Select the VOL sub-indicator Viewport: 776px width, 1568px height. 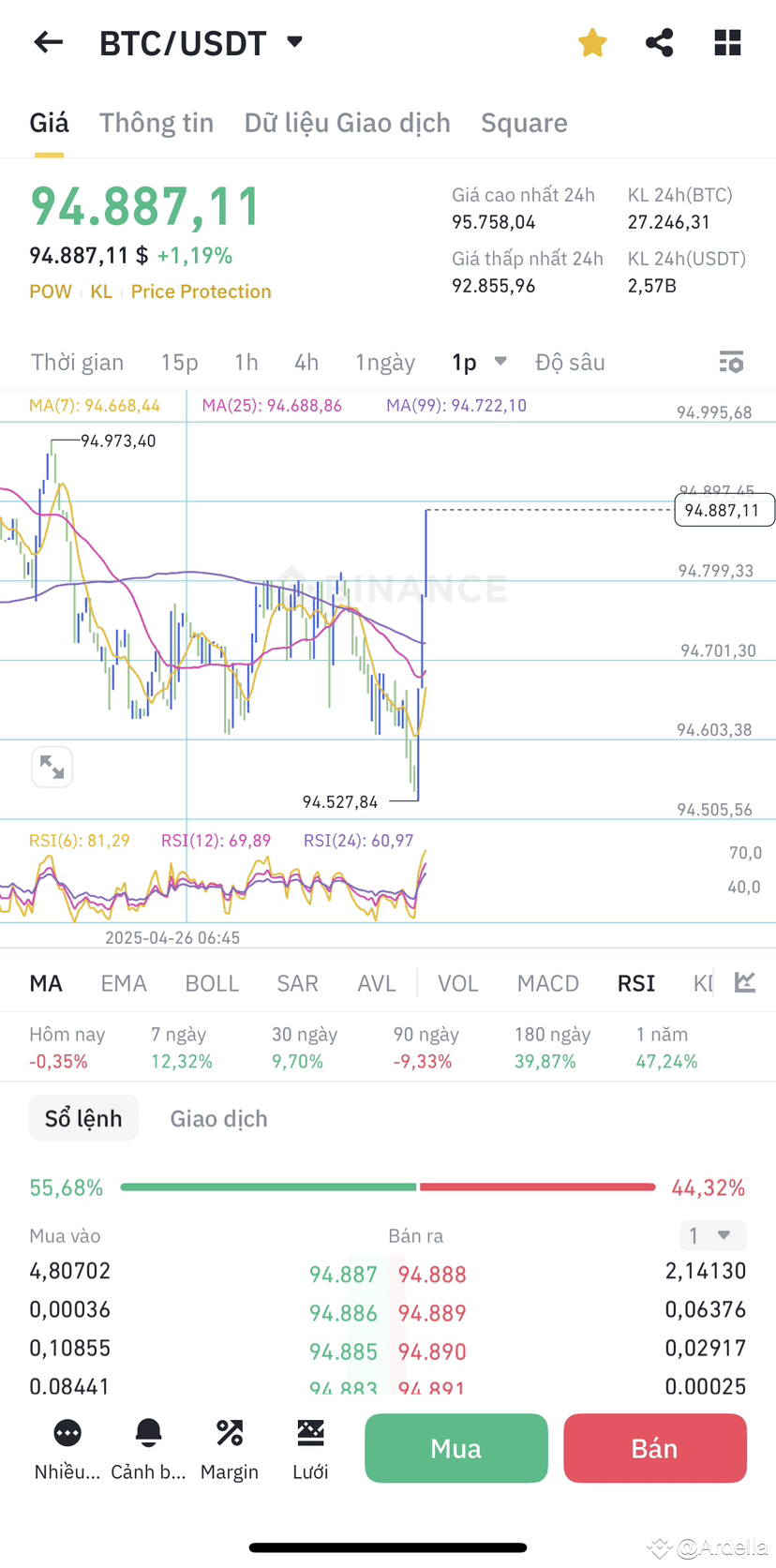pyautogui.click(x=458, y=983)
